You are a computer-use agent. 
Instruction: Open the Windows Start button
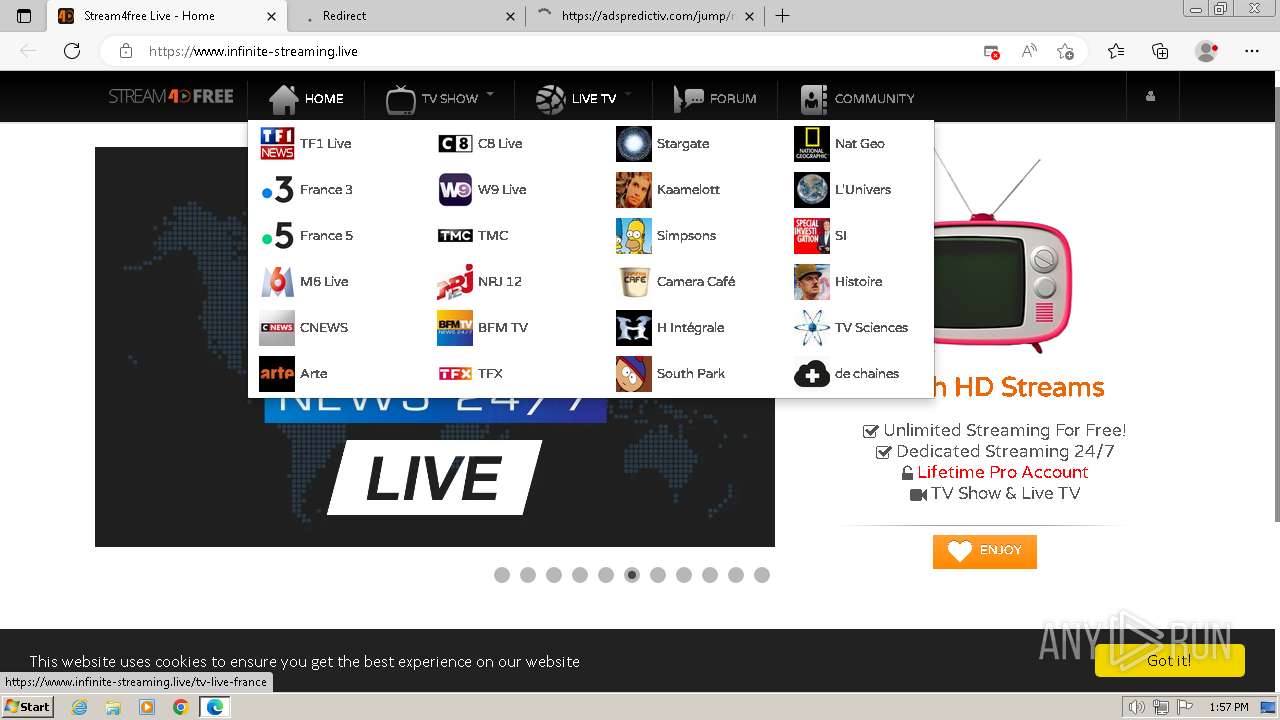point(27,707)
